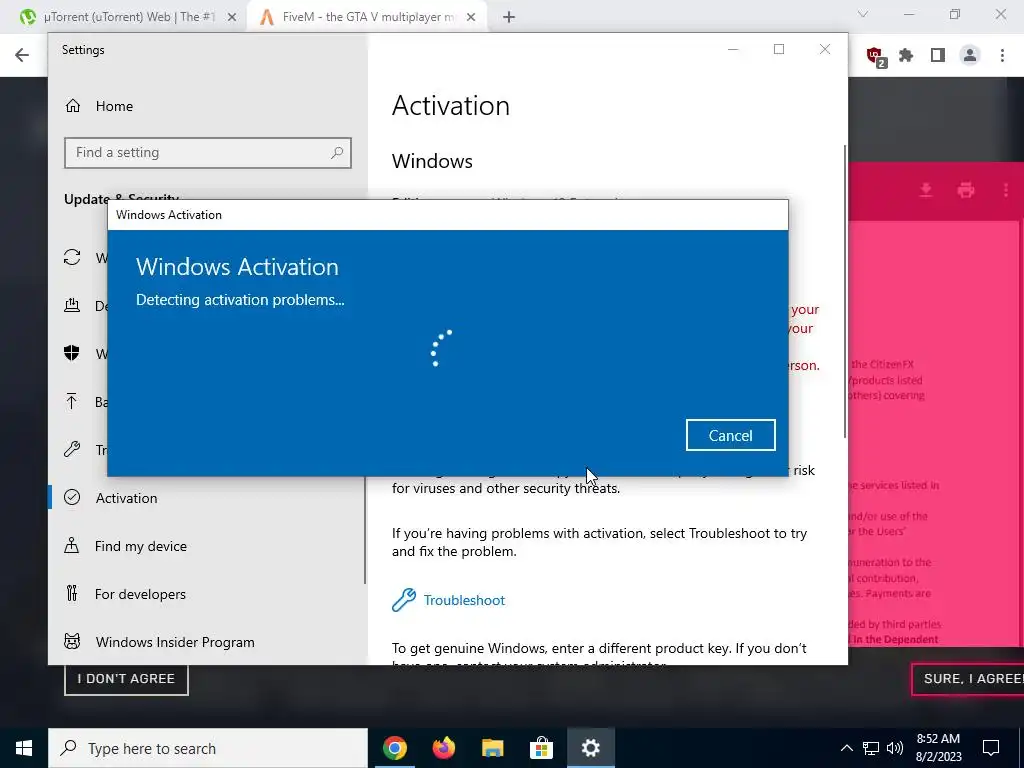Open Microsoft Store from the taskbar
Image resolution: width=1024 pixels, height=768 pixels.
point(541,748)
